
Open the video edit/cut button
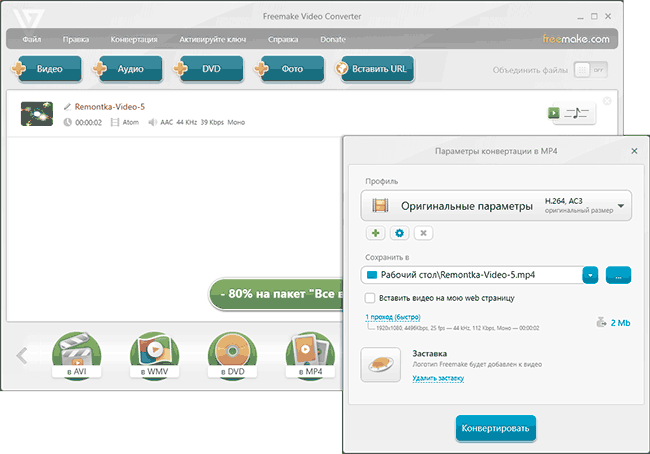(572, 113)
